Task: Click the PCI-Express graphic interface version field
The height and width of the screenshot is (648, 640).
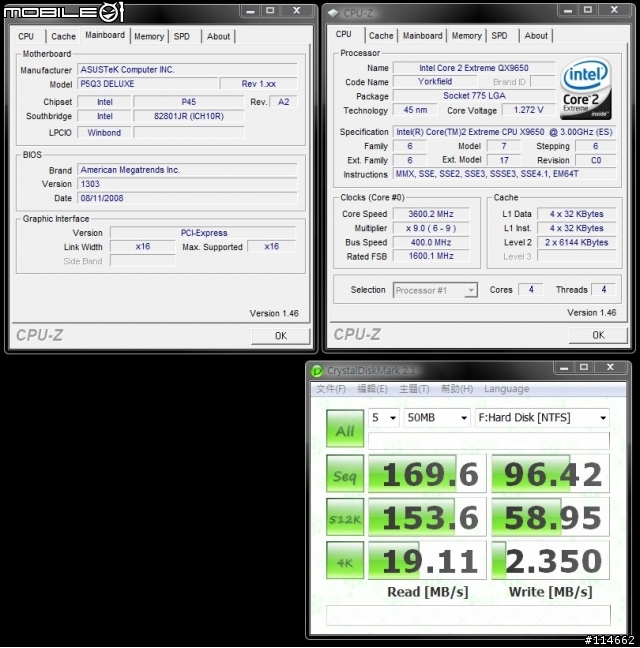Action: click(203, 233)
